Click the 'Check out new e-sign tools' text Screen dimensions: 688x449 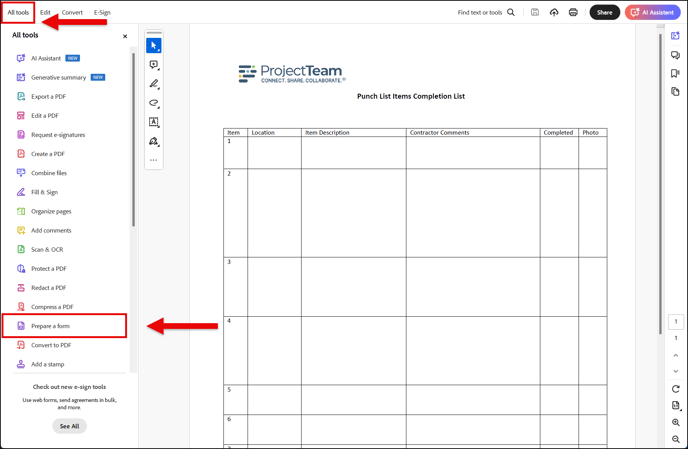[x=69, y=387]
